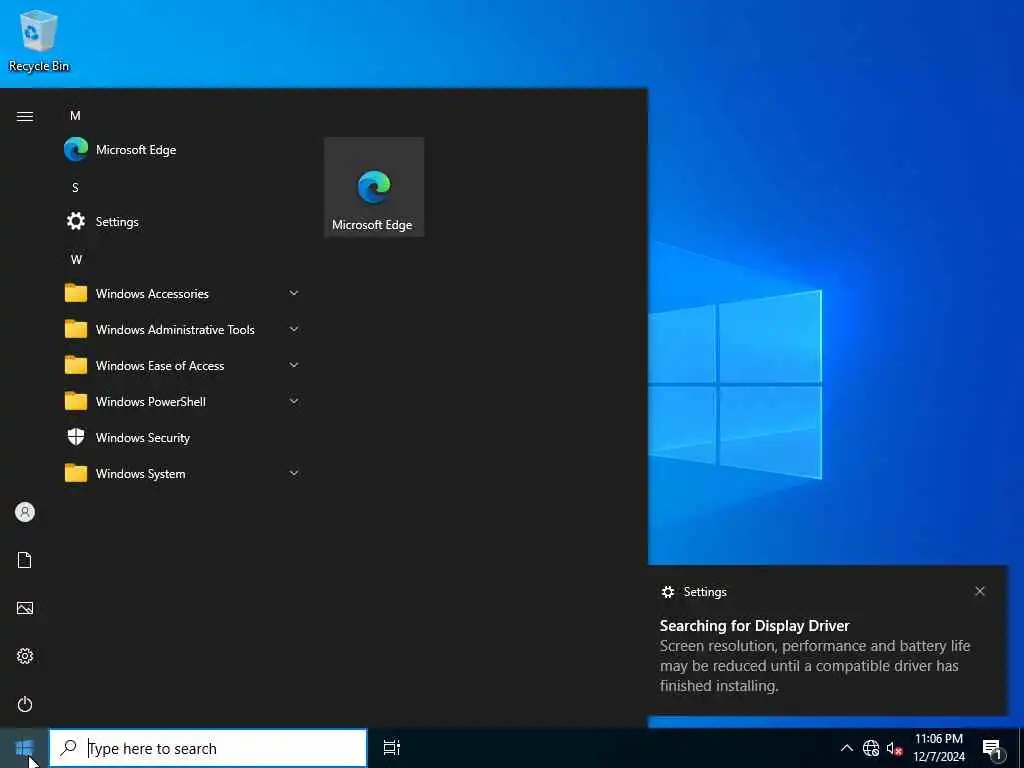Open Task View on the taskbar

pos(392,748)
